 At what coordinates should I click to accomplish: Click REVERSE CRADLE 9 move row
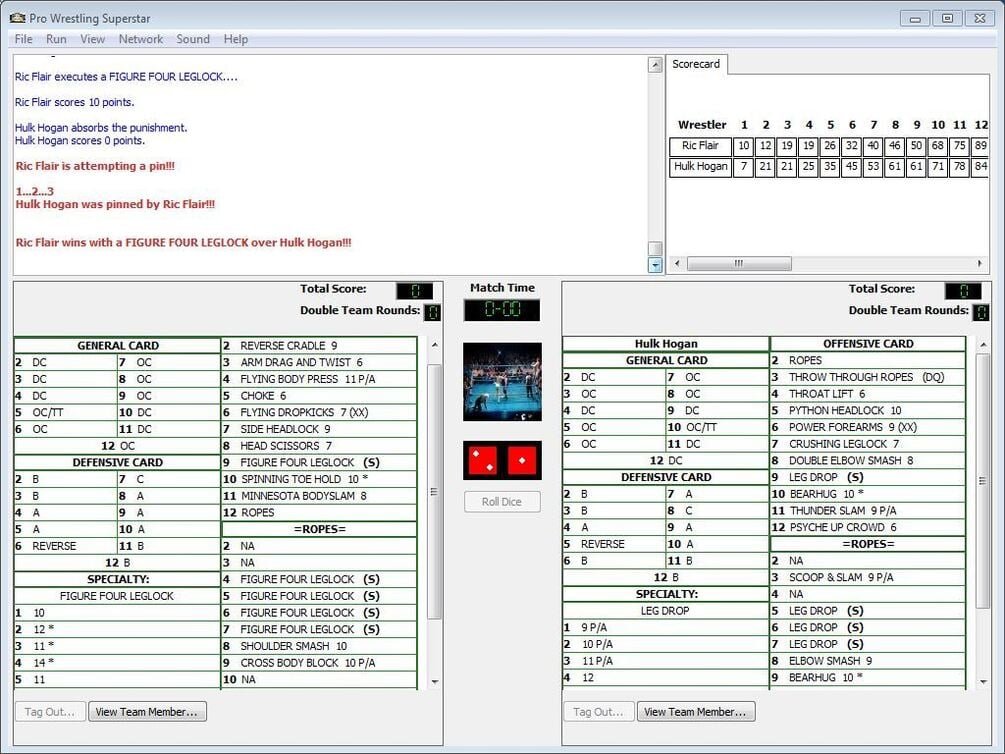(319, 346)
